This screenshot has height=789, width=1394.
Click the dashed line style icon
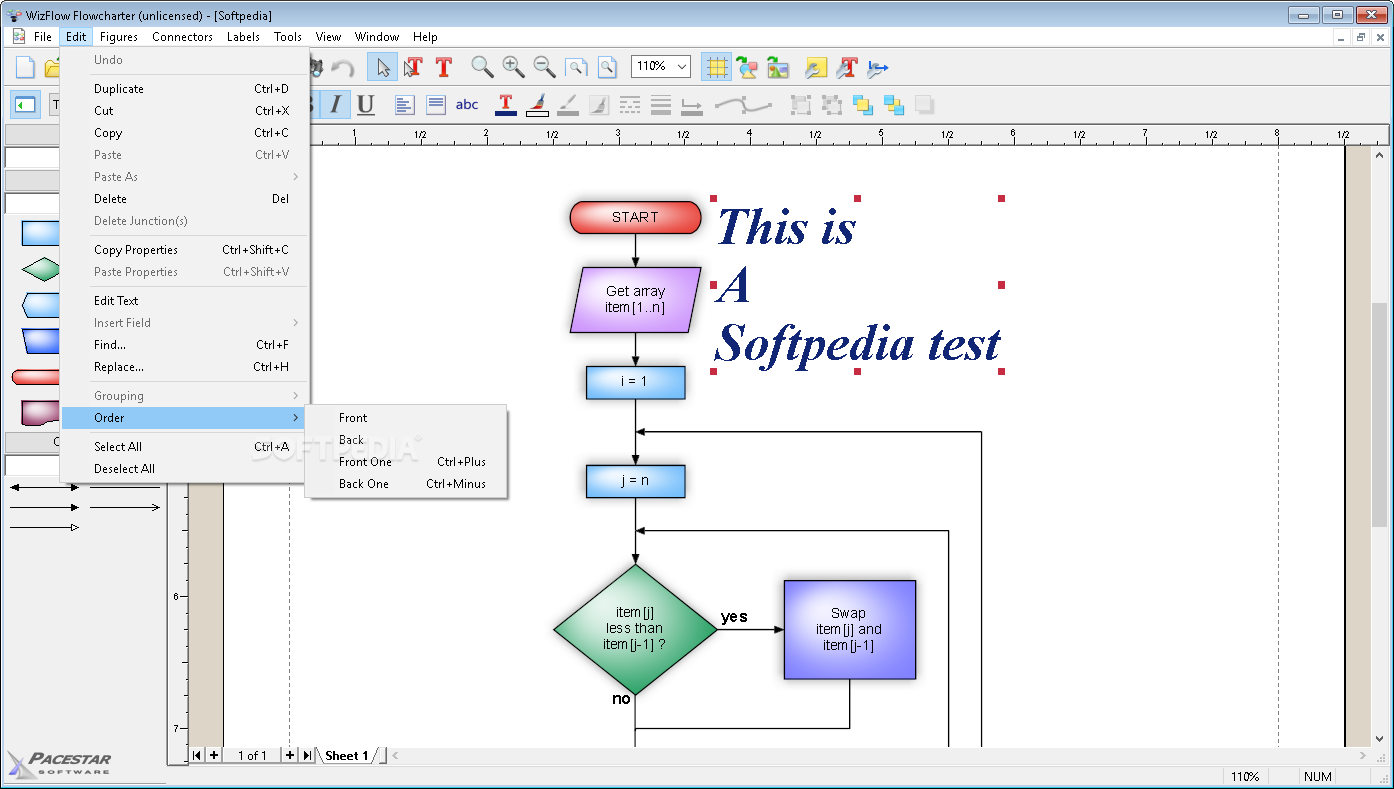[630, 104]
